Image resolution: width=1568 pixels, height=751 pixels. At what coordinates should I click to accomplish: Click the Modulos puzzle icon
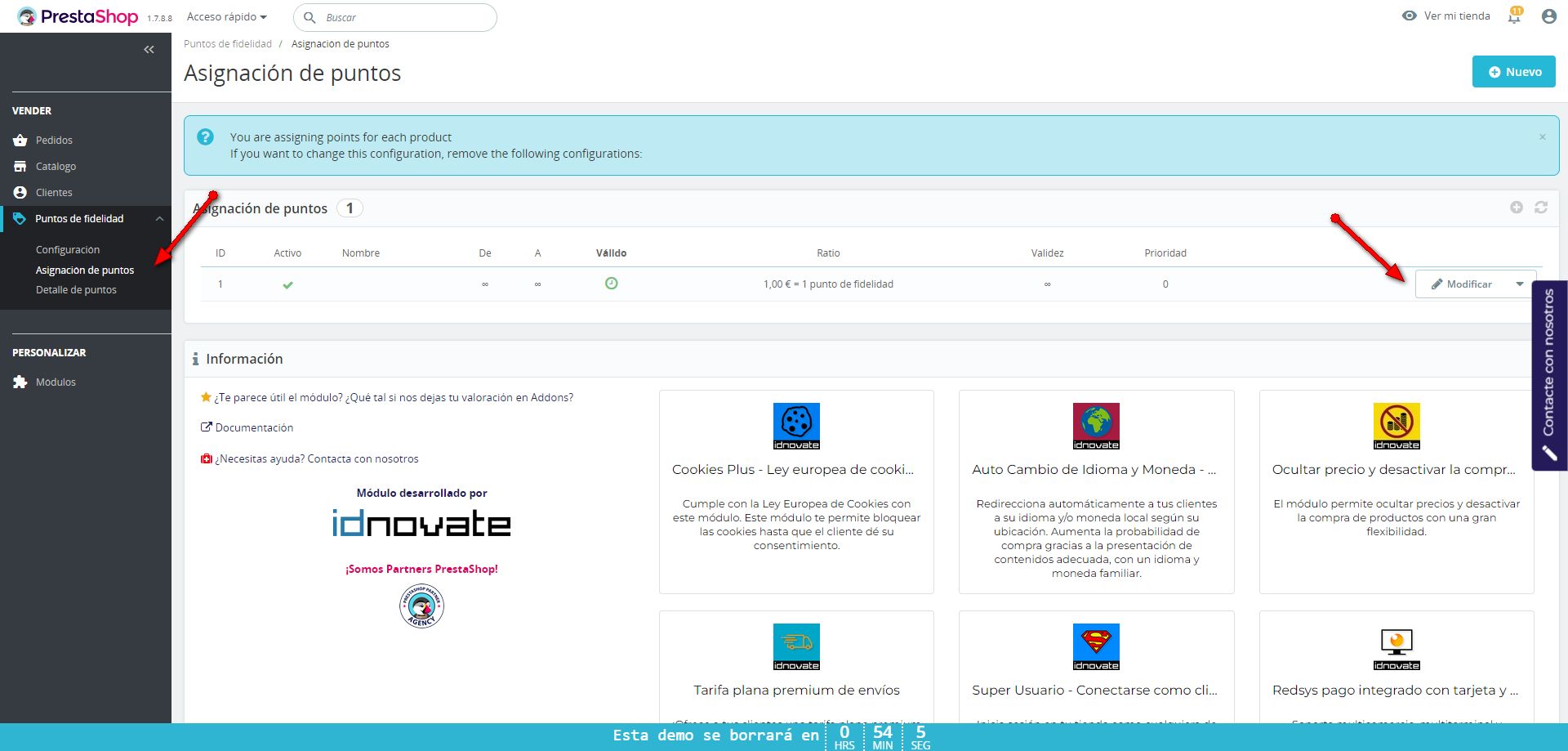[x=20, y=382]
